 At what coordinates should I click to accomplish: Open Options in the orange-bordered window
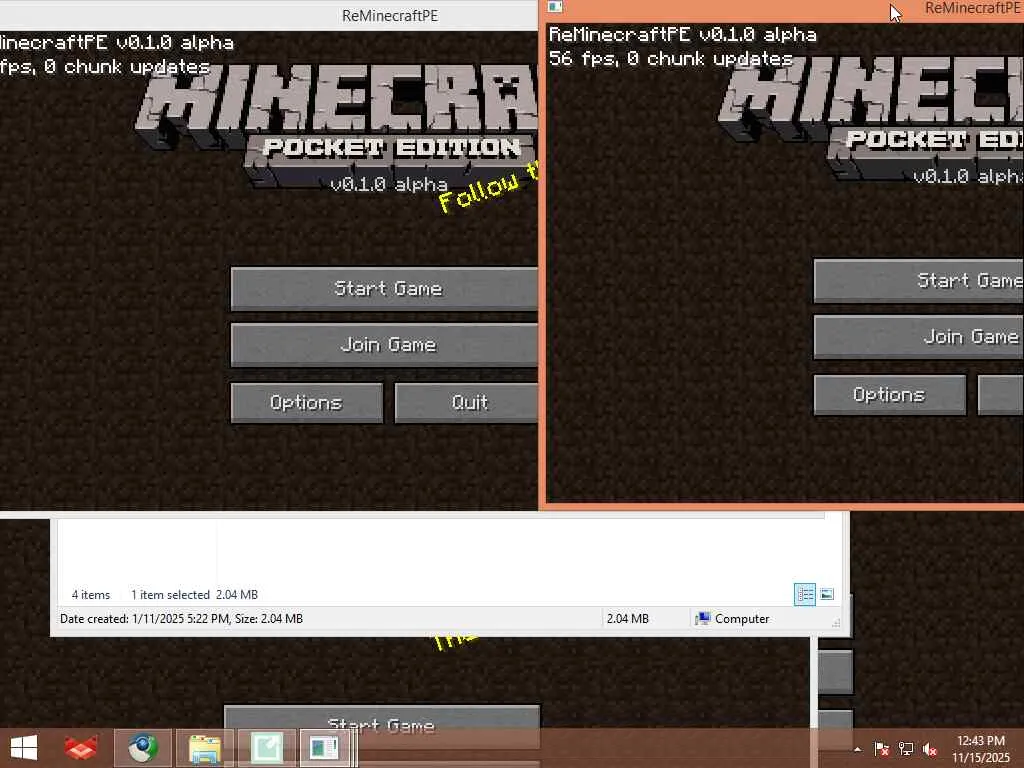click(889, 394)
